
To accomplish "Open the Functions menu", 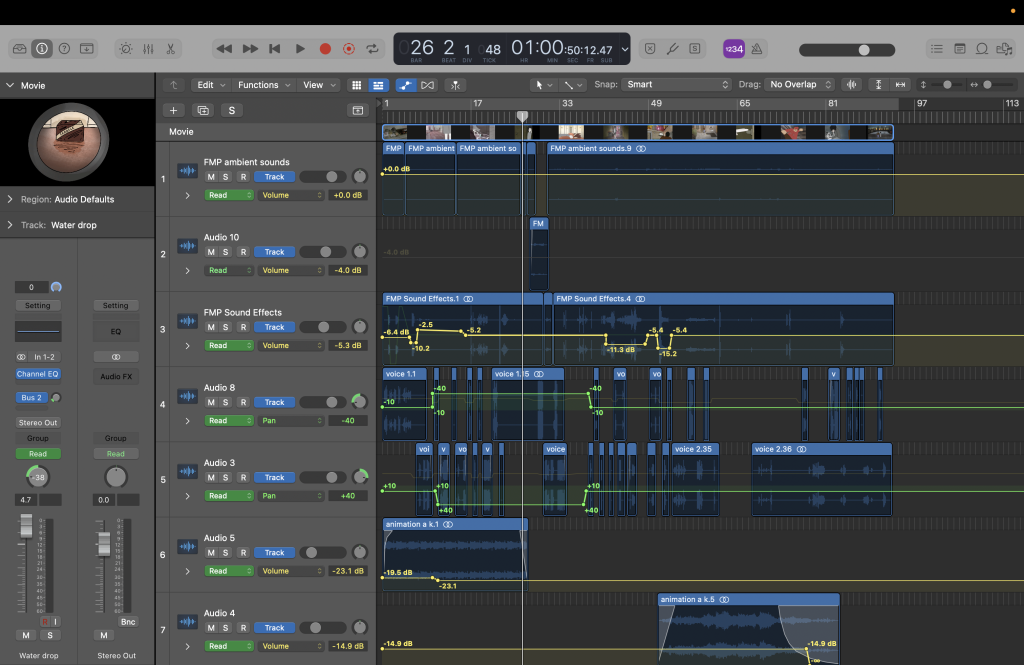I will coord(263,85).
